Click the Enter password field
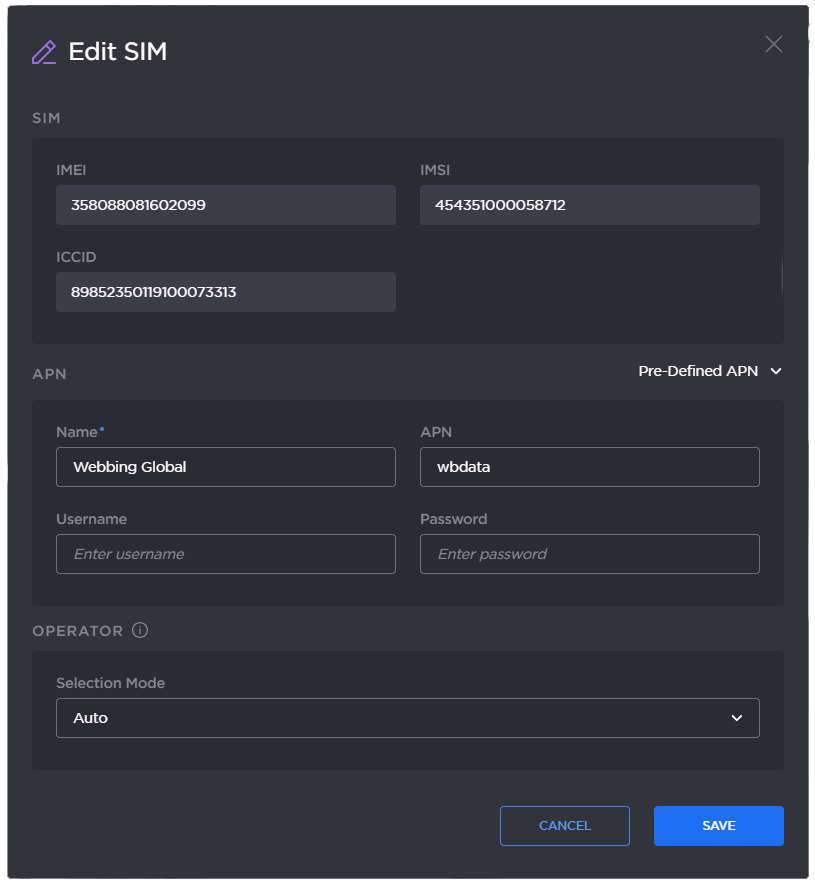 click(589, 553)
